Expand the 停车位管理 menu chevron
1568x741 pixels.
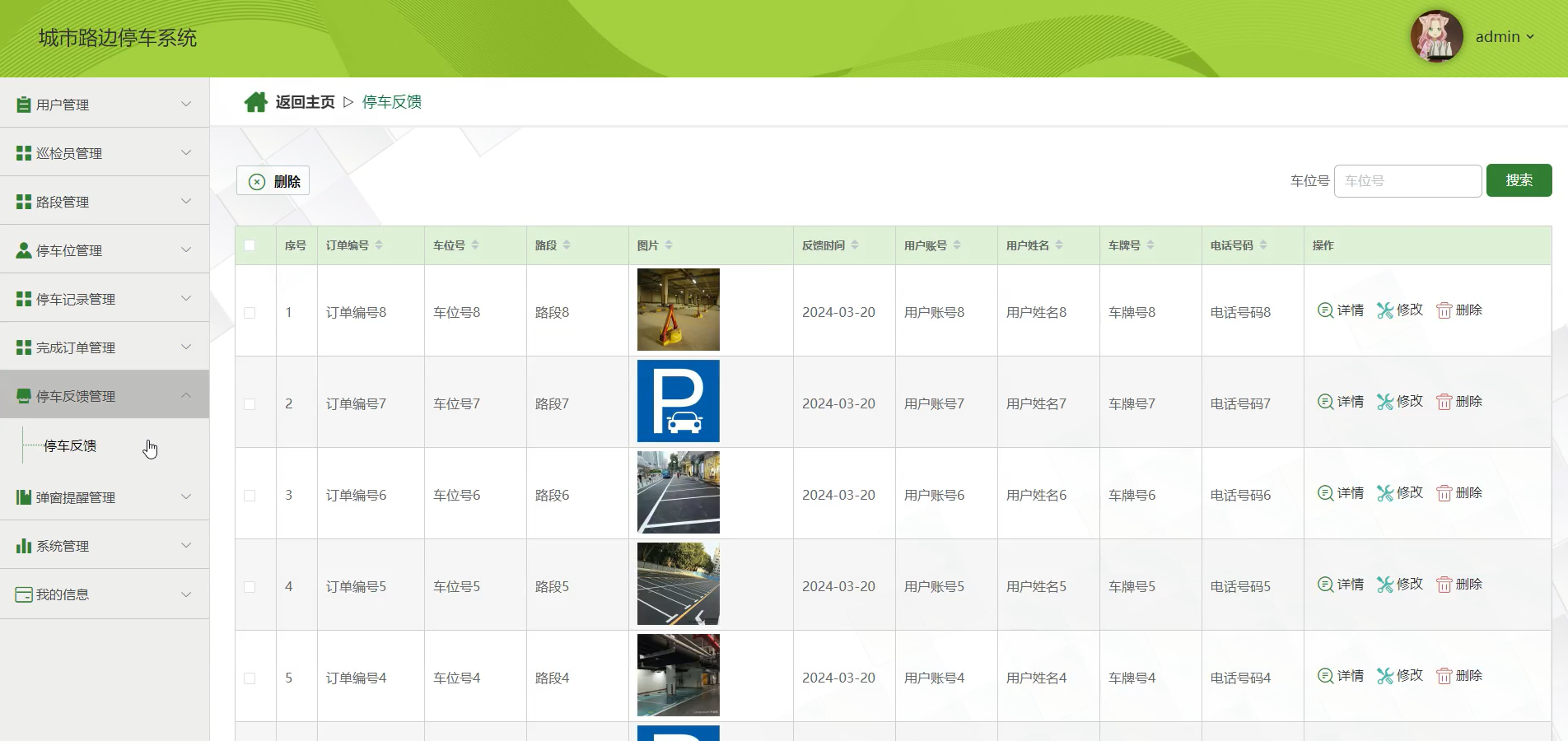point(186,249)
